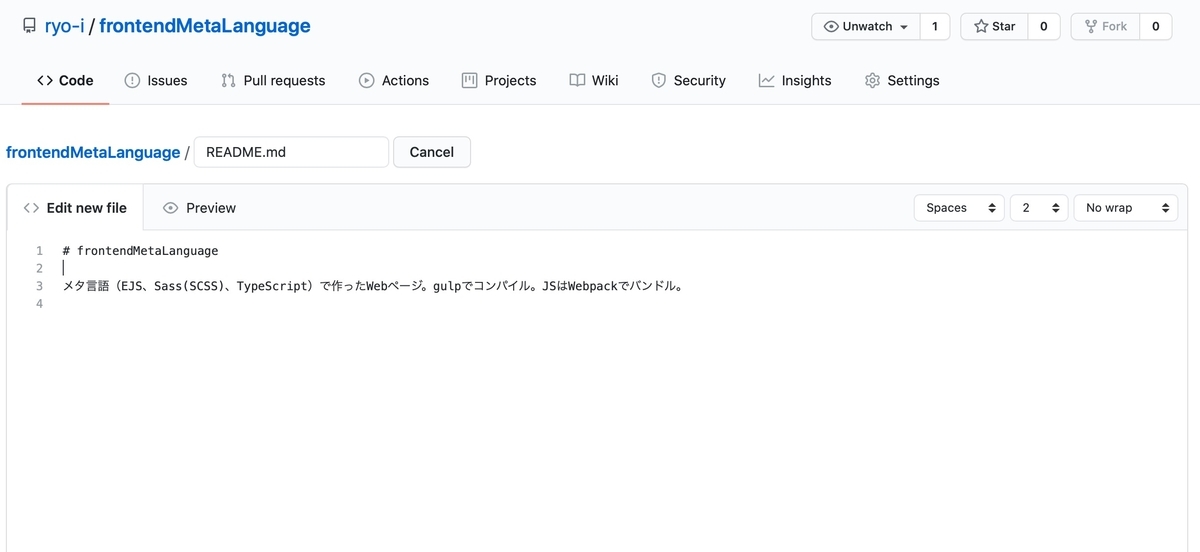Screen dimensions: 1200x552
Task: Open the ryo-i owner link
Action: pyautogui.click(x=64, y=26)
